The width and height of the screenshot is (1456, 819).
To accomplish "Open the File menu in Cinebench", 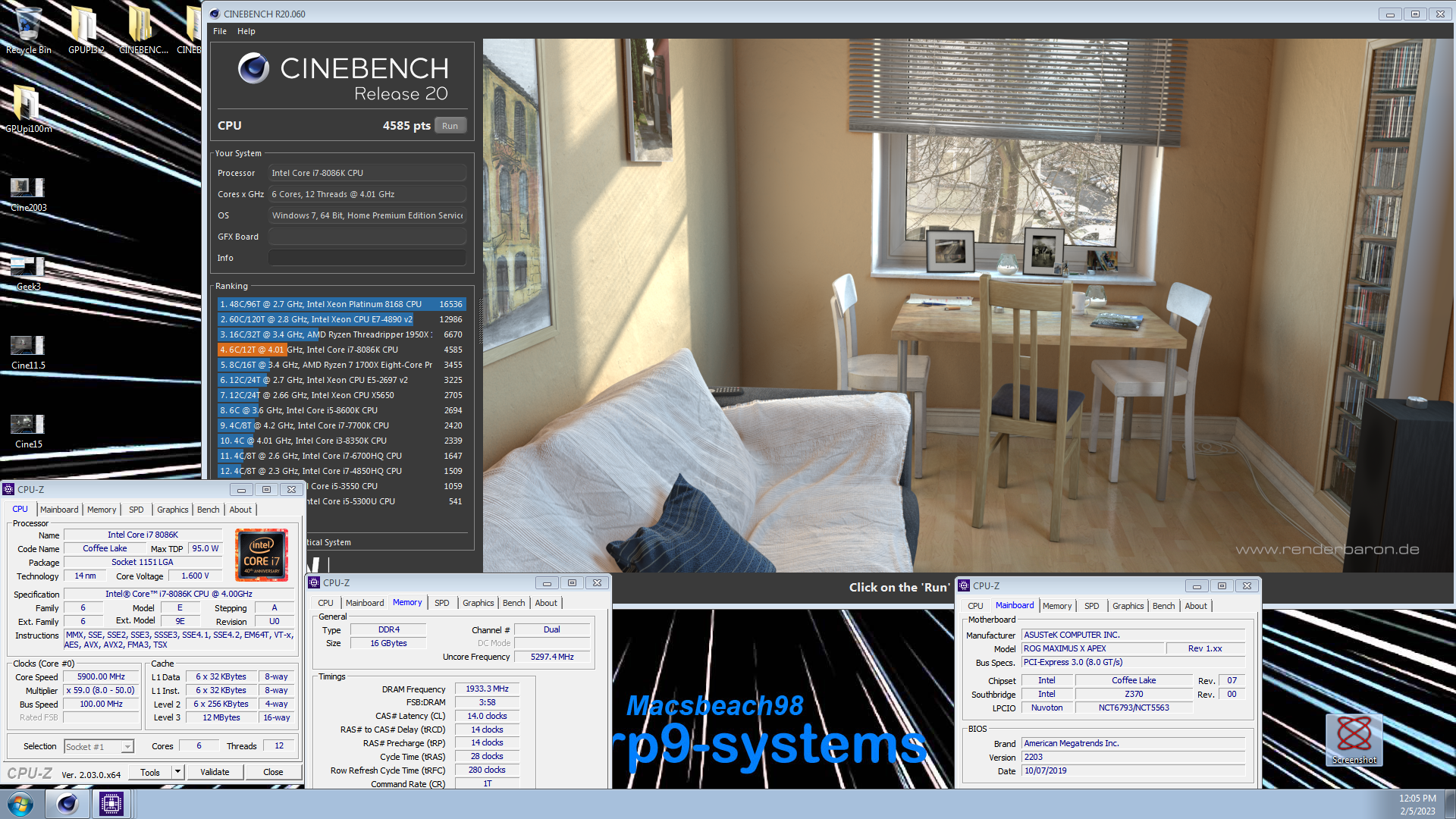I will [220, 31].
